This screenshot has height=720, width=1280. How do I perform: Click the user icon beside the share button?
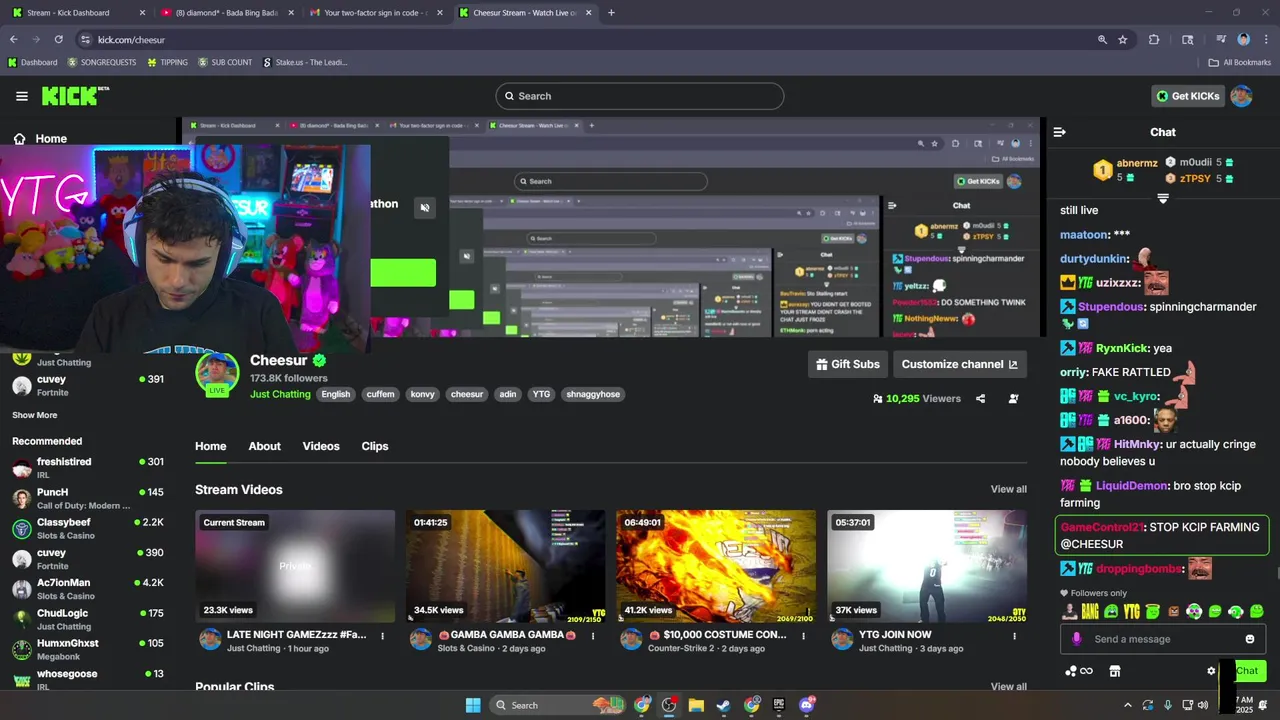pos(1013,398)
